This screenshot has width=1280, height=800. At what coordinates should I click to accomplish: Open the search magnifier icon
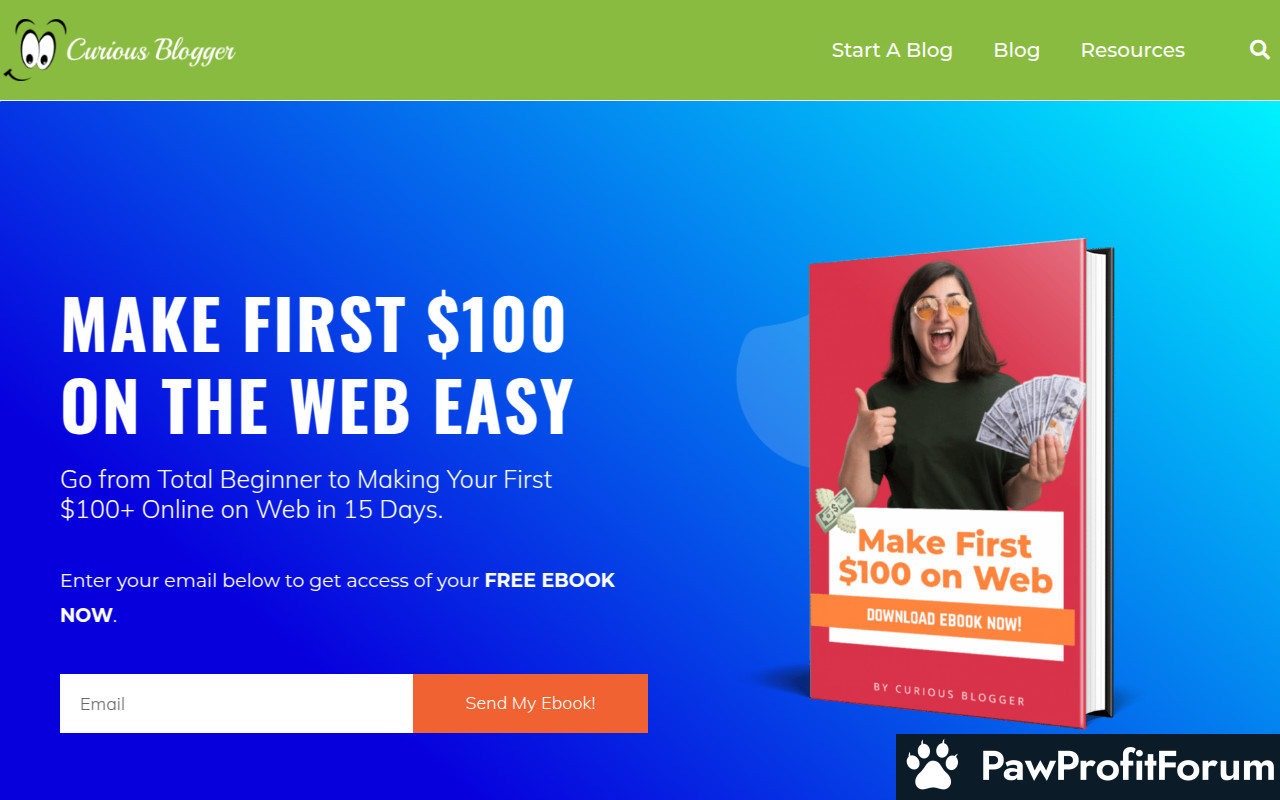(x=1259, y=49)
